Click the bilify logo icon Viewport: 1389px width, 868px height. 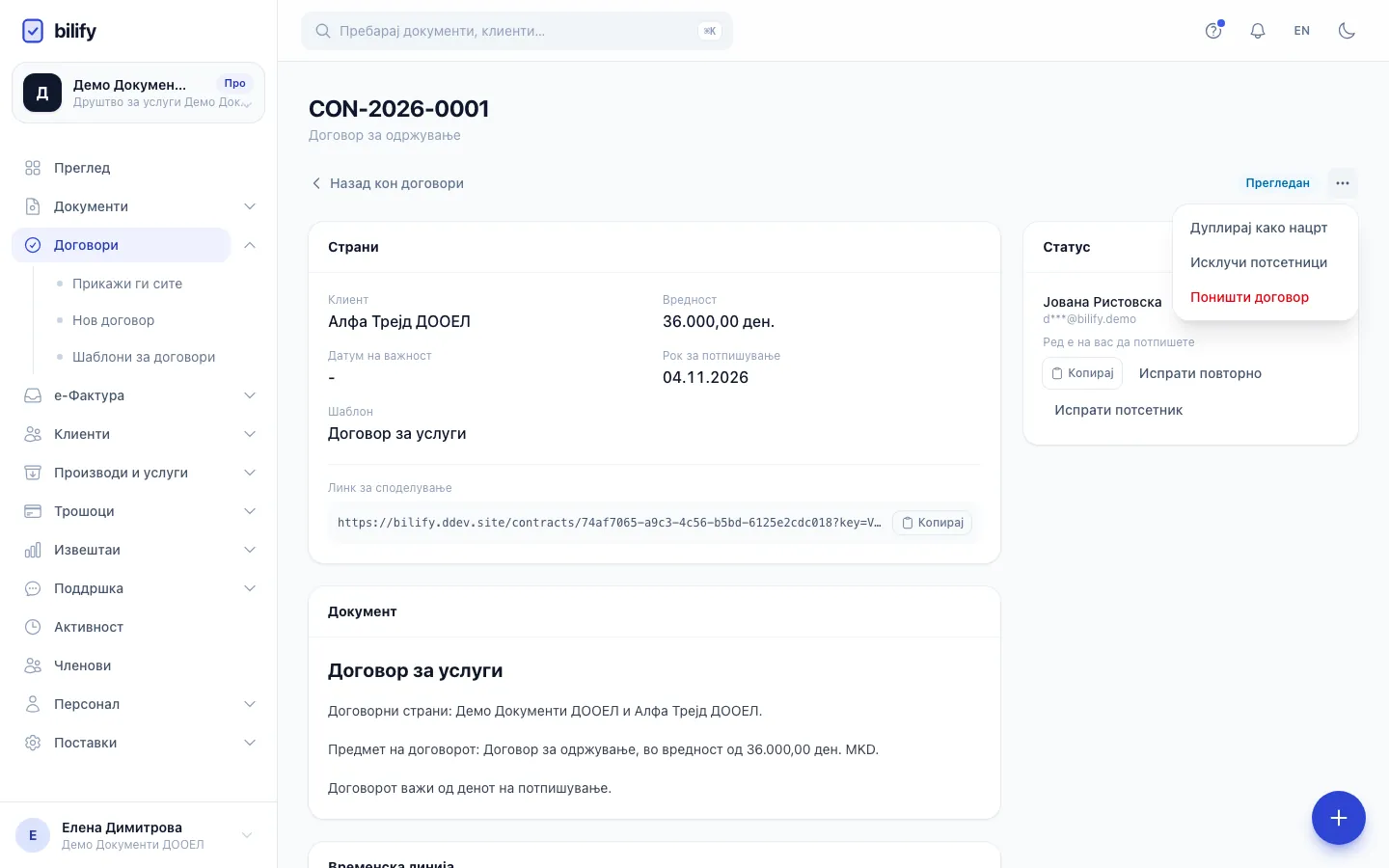(x=33, y=31)
